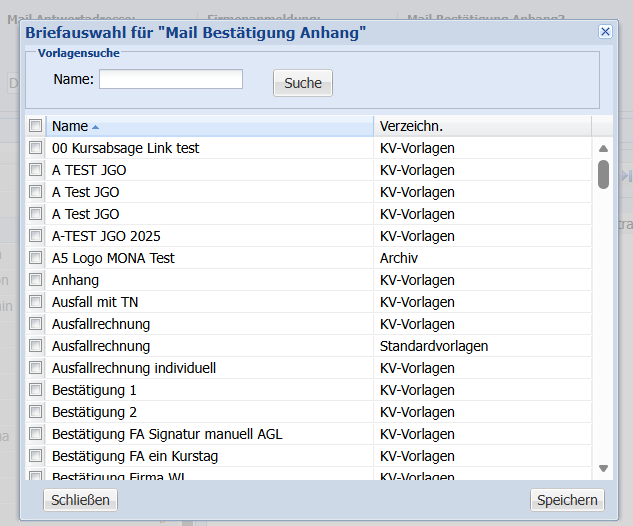Click the Name column sort arrow
633x526 pixels.
[x=96, y=127]
